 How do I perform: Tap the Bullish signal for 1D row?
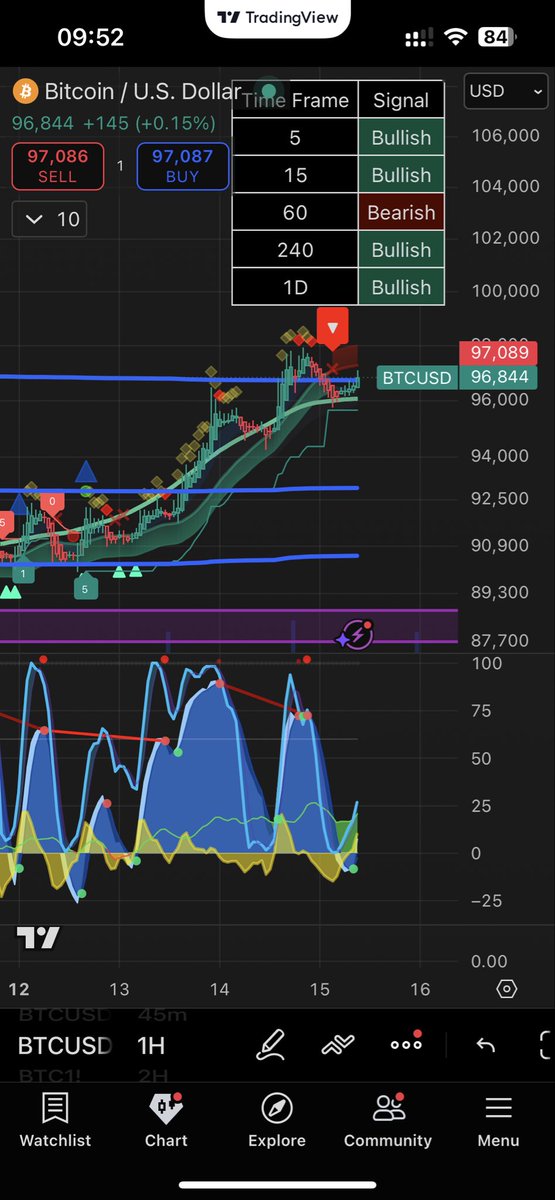(x=401, y=287)
